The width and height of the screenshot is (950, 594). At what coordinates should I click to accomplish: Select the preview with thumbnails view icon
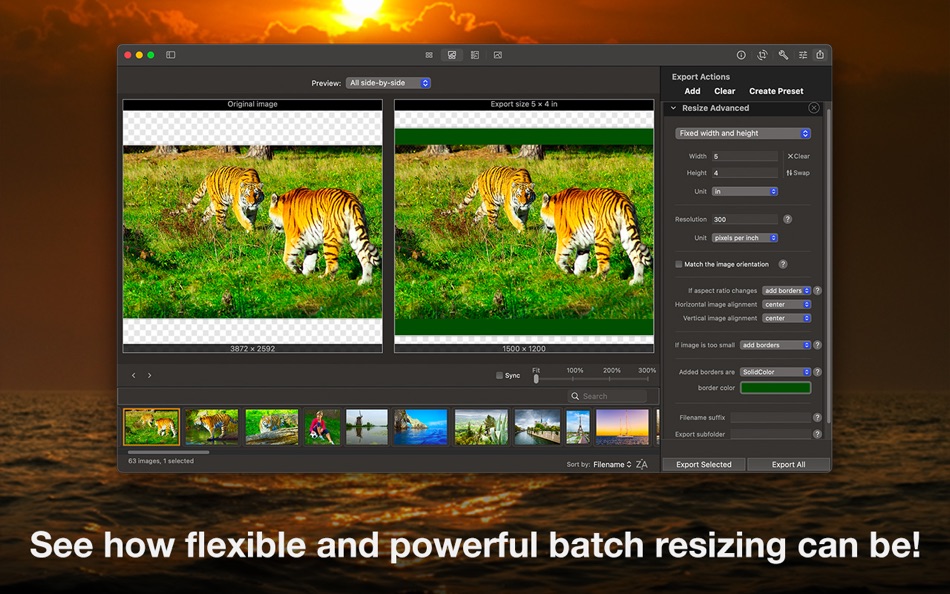pyautogui.click(x=452, y=55)
